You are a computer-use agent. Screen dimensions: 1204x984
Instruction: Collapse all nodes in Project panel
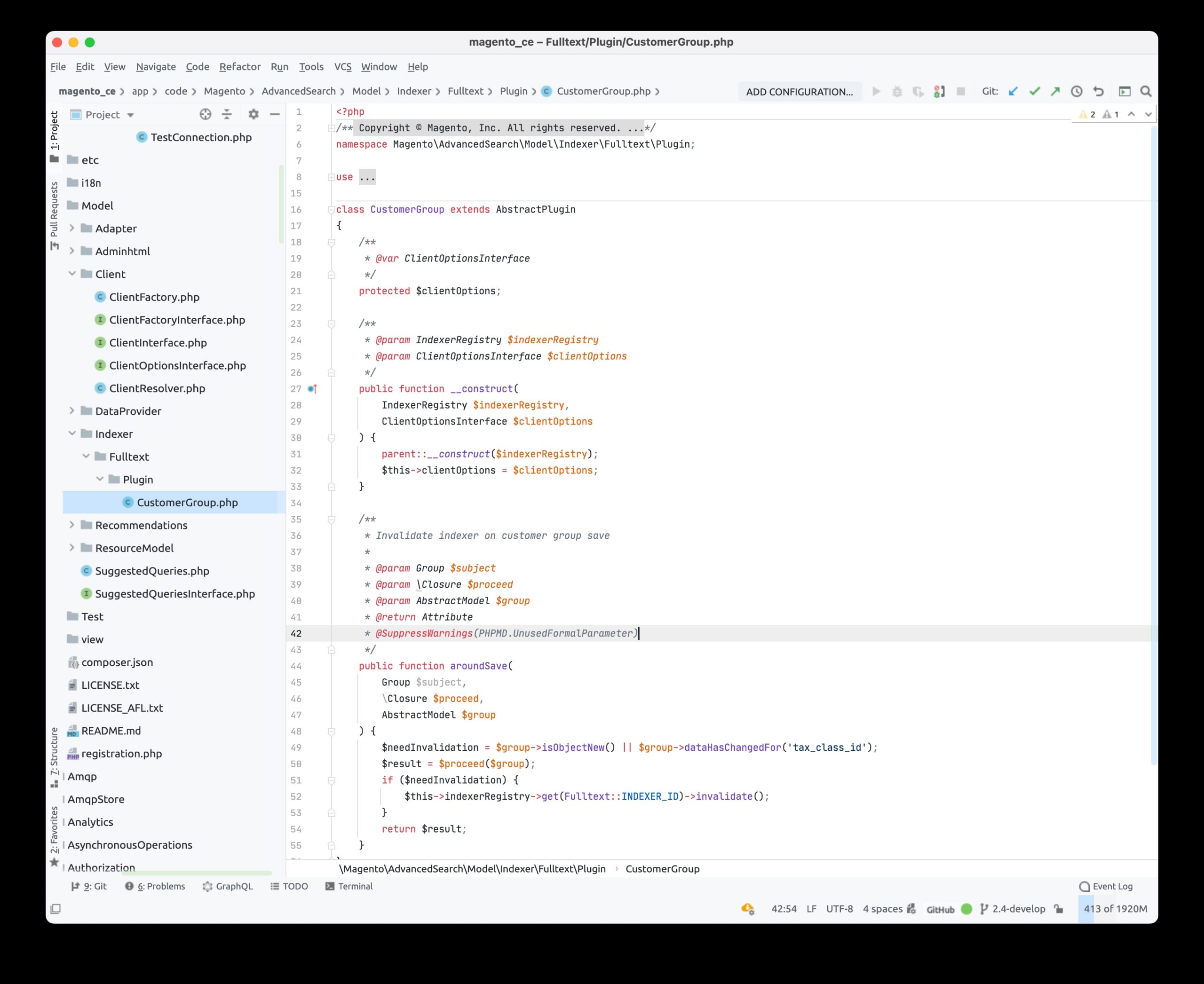coord(227,115)
